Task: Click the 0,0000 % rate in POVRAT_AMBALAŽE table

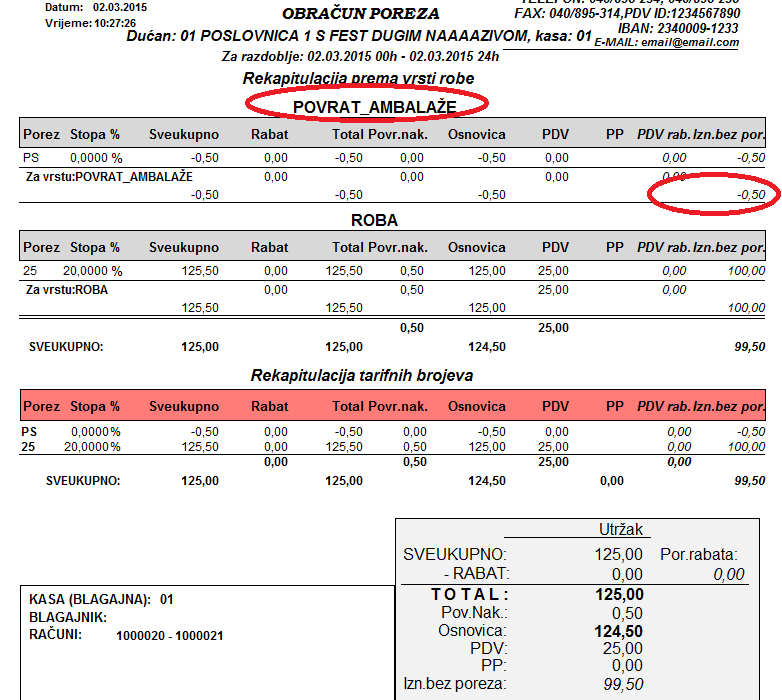Action: pyautogui.click(x=96, y=158)
